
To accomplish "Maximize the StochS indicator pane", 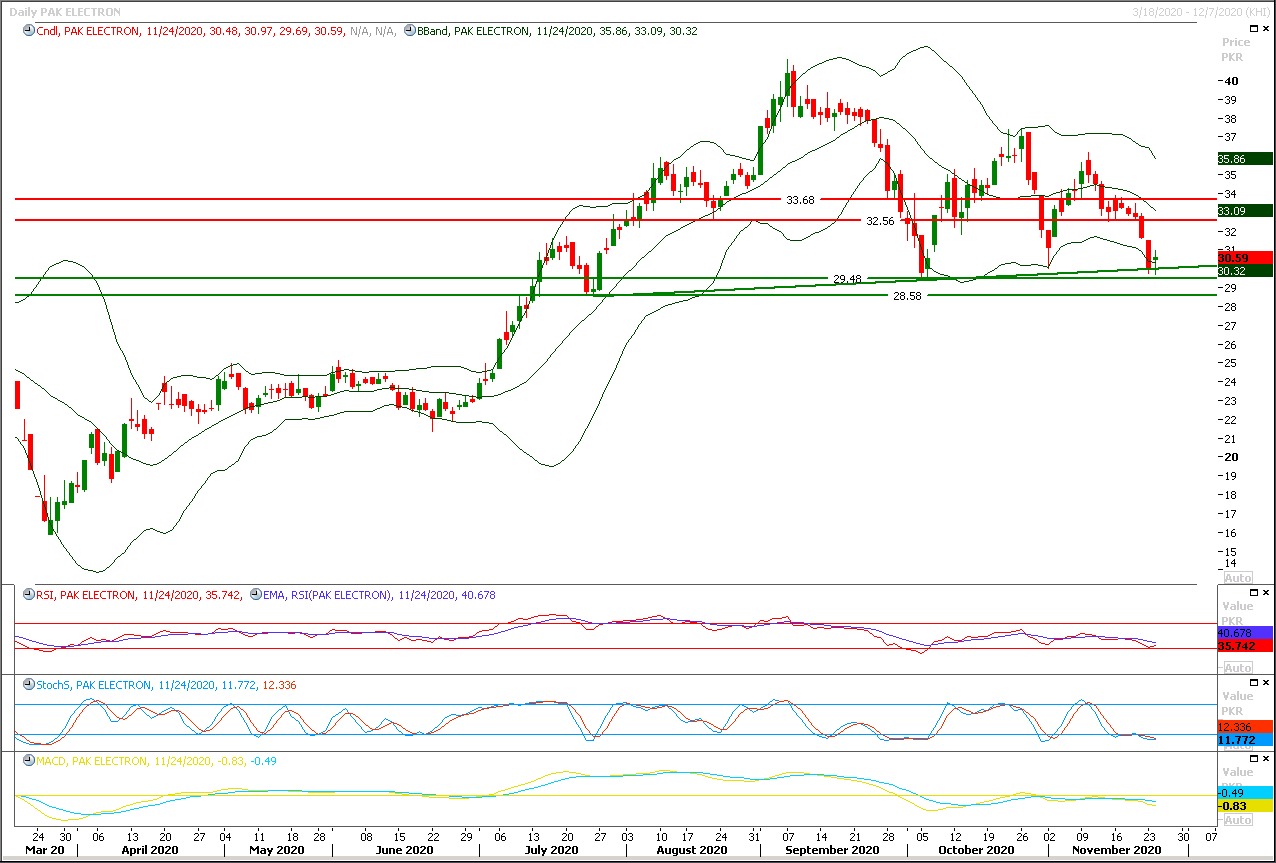I will [1256, 683].
